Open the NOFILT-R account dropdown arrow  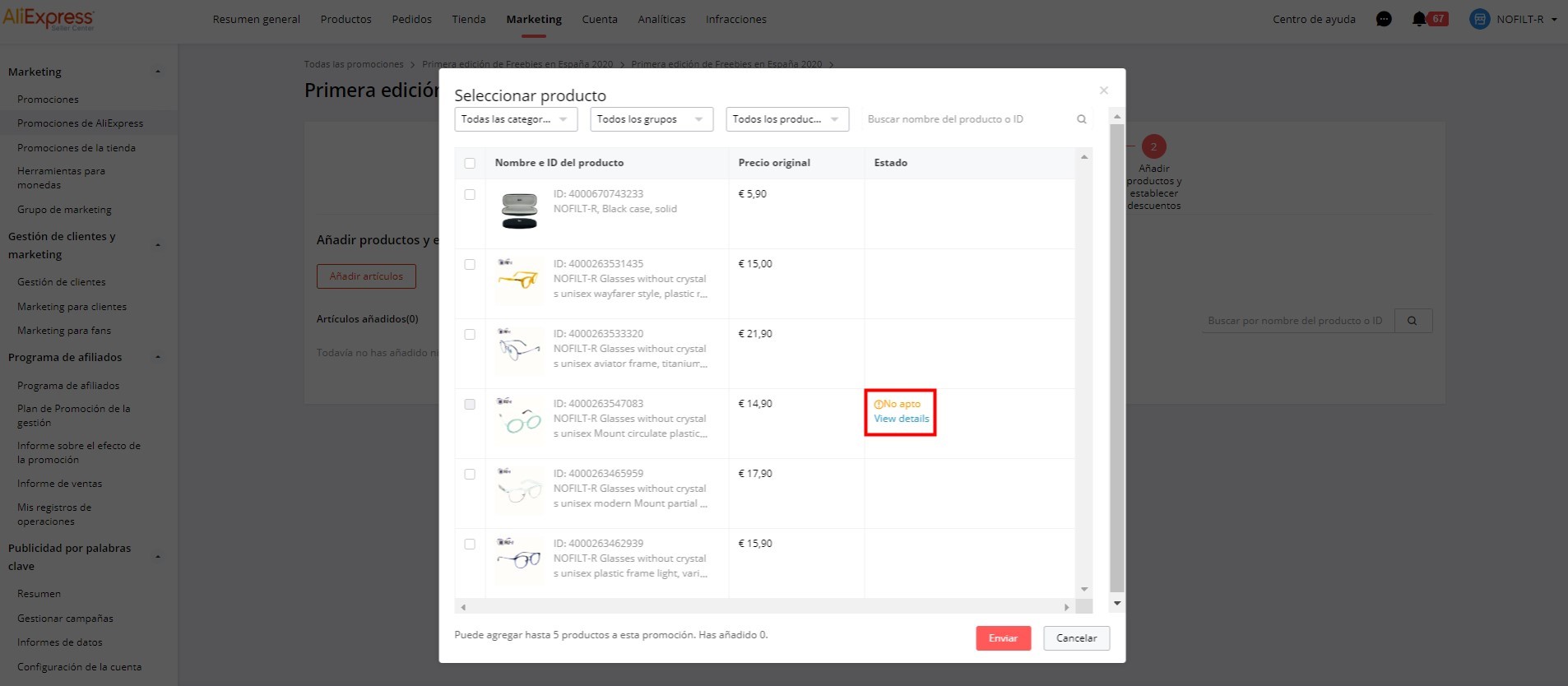(x=1554, y=20)
